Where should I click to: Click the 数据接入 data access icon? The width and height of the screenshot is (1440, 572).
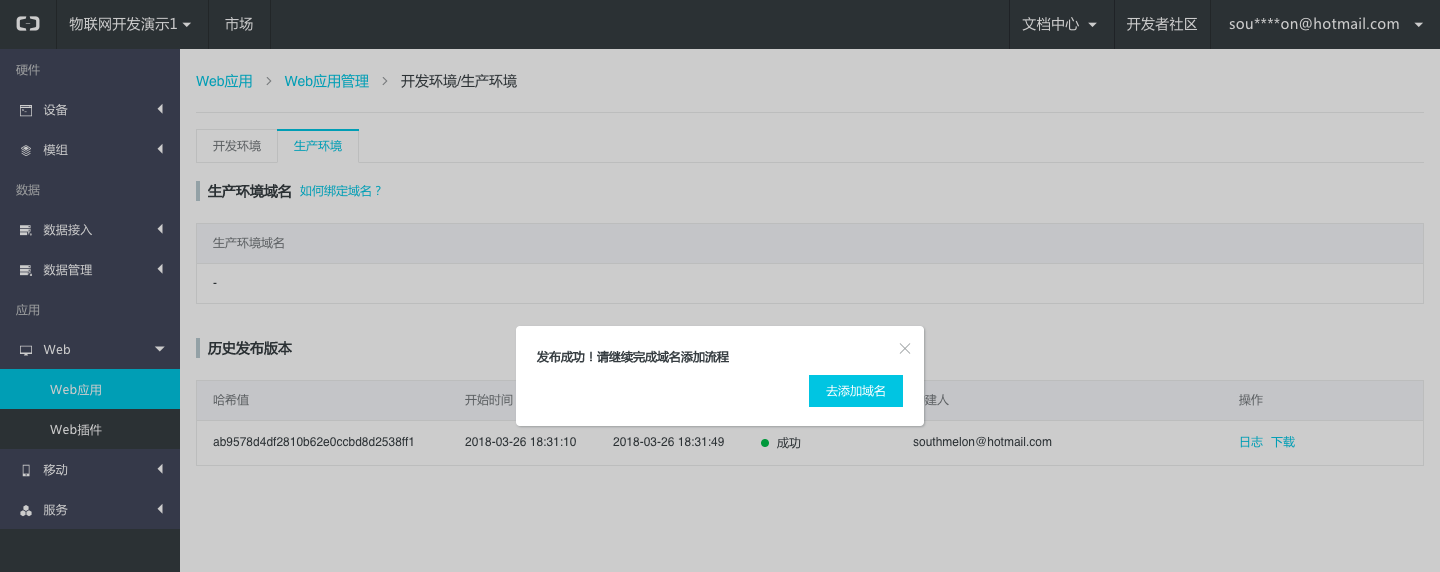tap(26, 230)
